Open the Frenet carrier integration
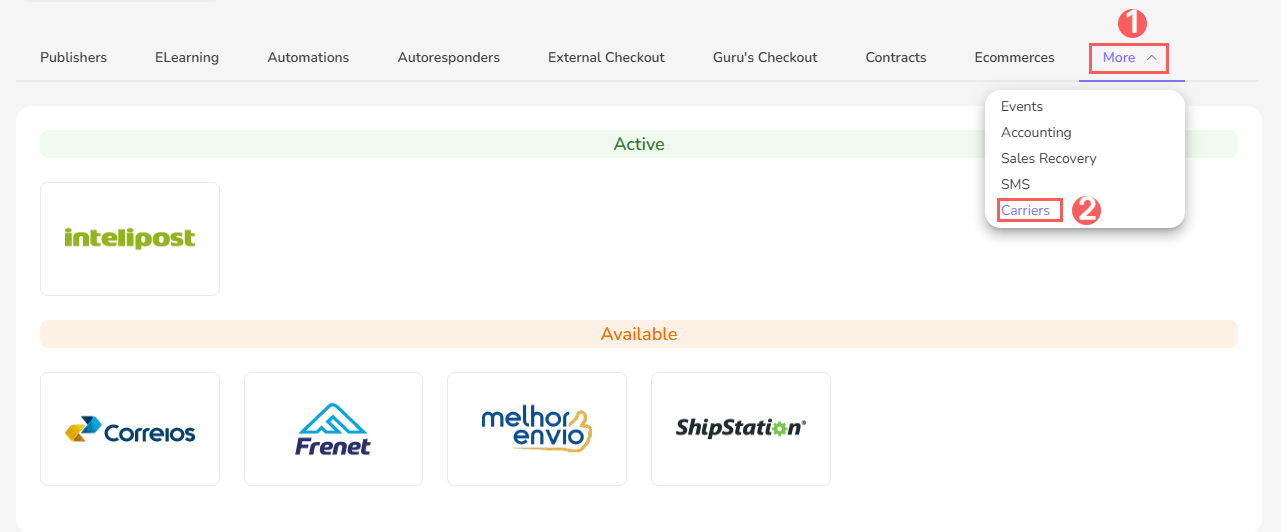Viewport: 1281px width, 532px height. [333, 429]
